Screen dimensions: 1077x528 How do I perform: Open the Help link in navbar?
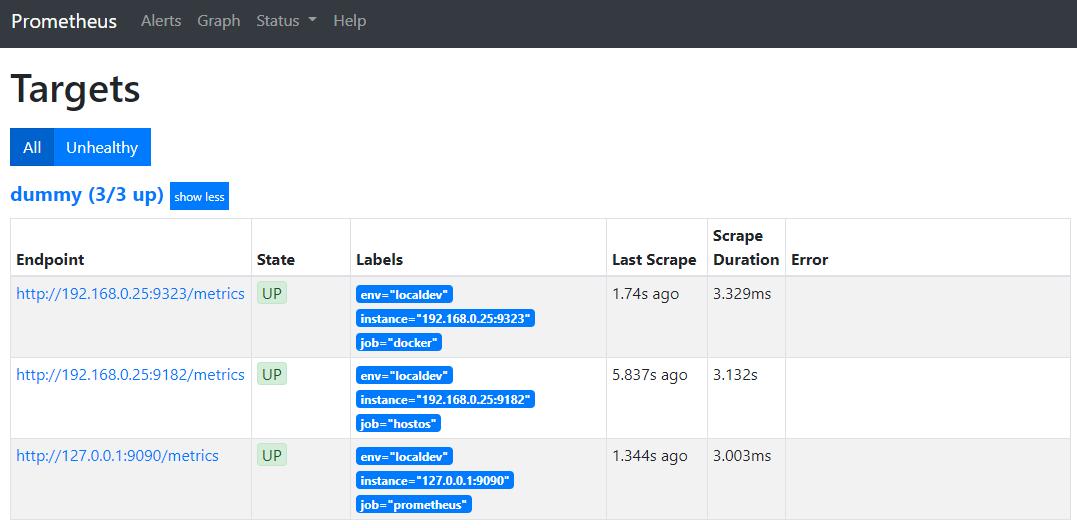pyautogui.click(x=350, y=21)
